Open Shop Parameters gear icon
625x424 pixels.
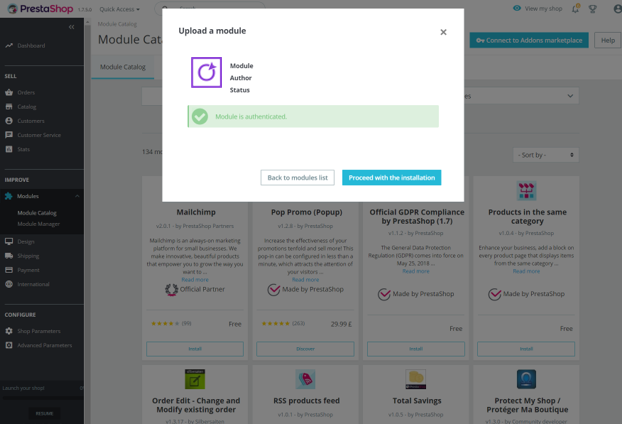click(9, 331)
